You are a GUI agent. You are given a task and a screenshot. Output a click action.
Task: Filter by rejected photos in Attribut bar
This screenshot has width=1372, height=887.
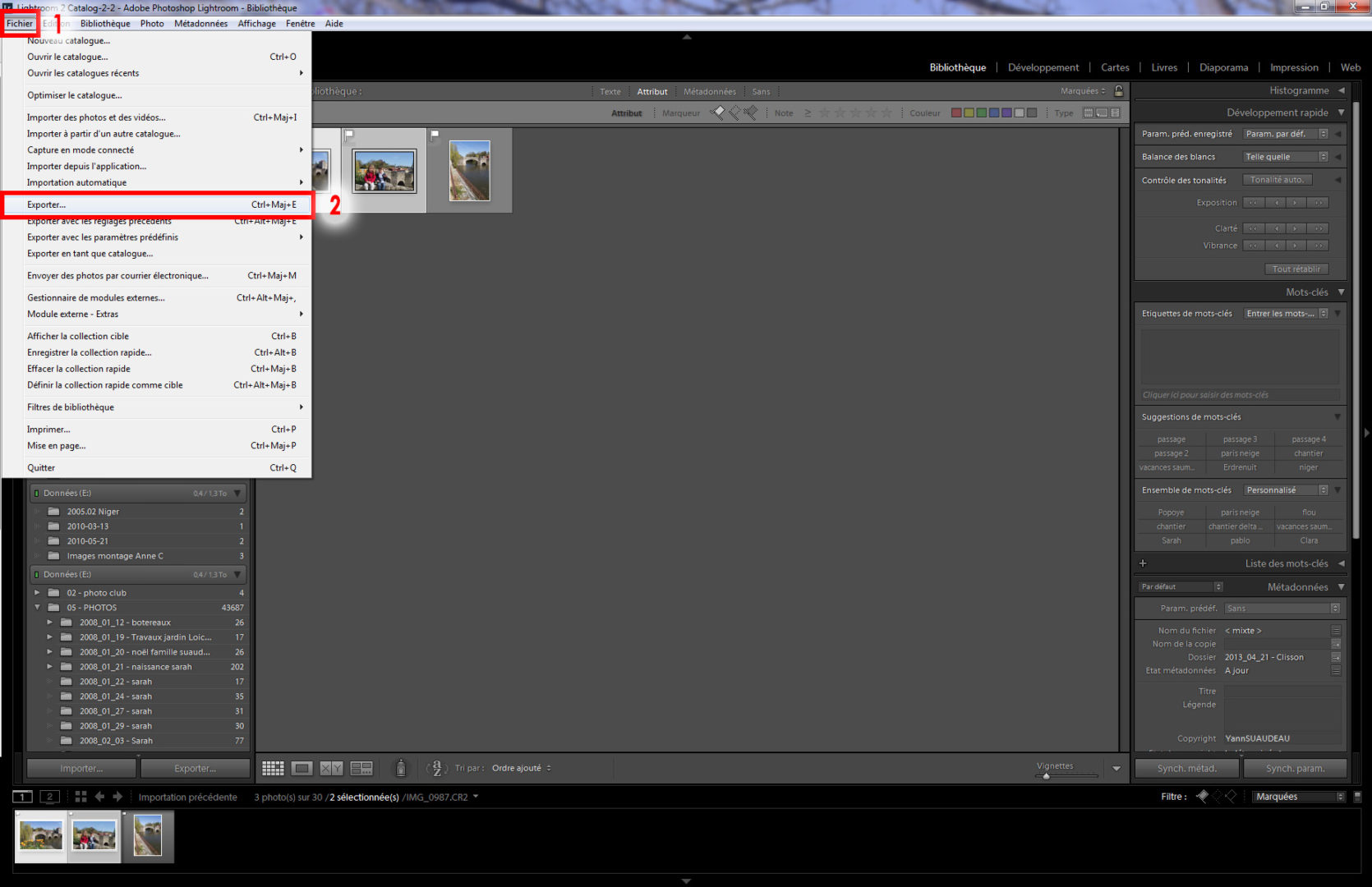(750, 113)
